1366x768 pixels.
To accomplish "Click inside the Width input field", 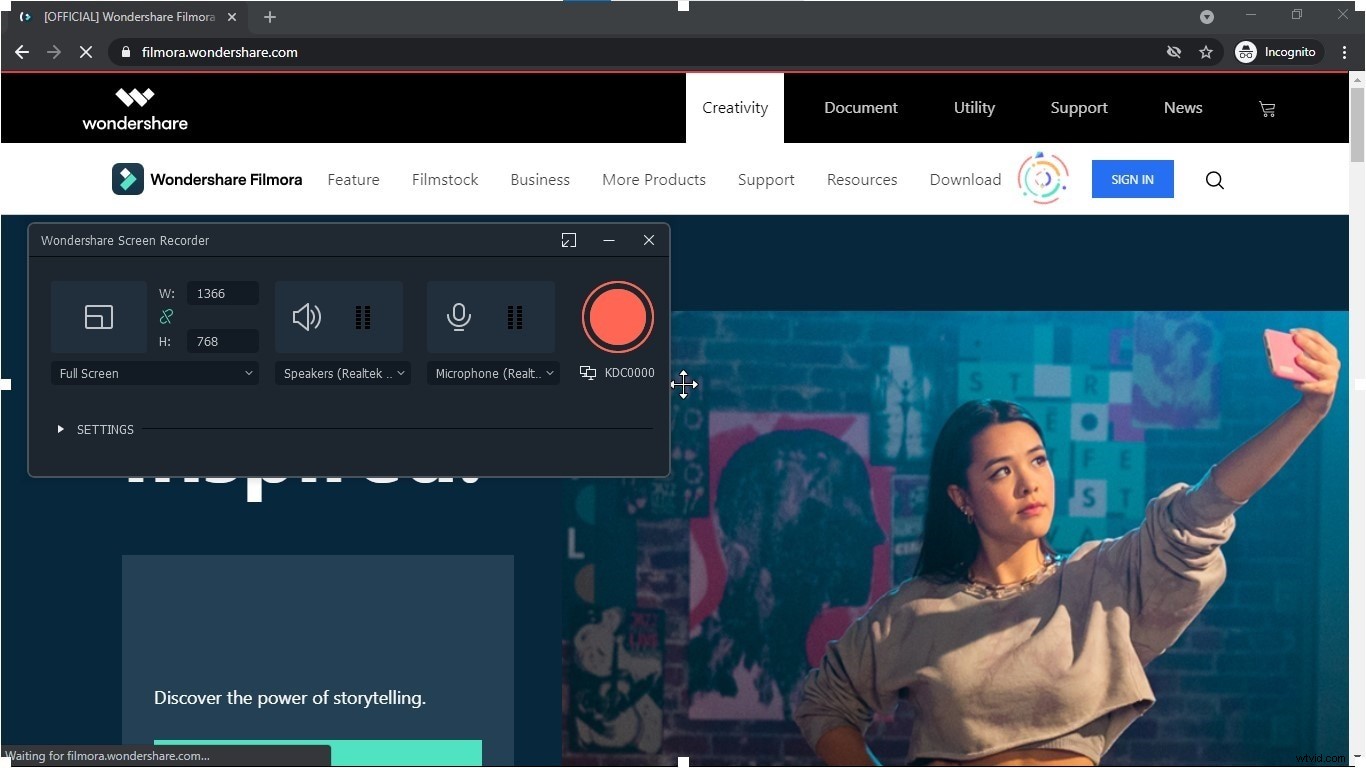I will [x=221, y=293].
